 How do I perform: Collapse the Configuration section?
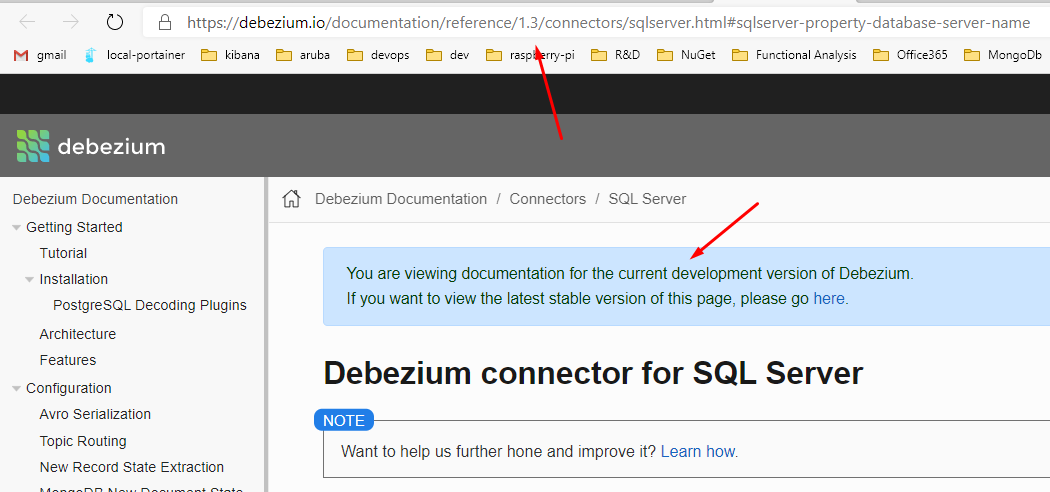coord(16,389)
